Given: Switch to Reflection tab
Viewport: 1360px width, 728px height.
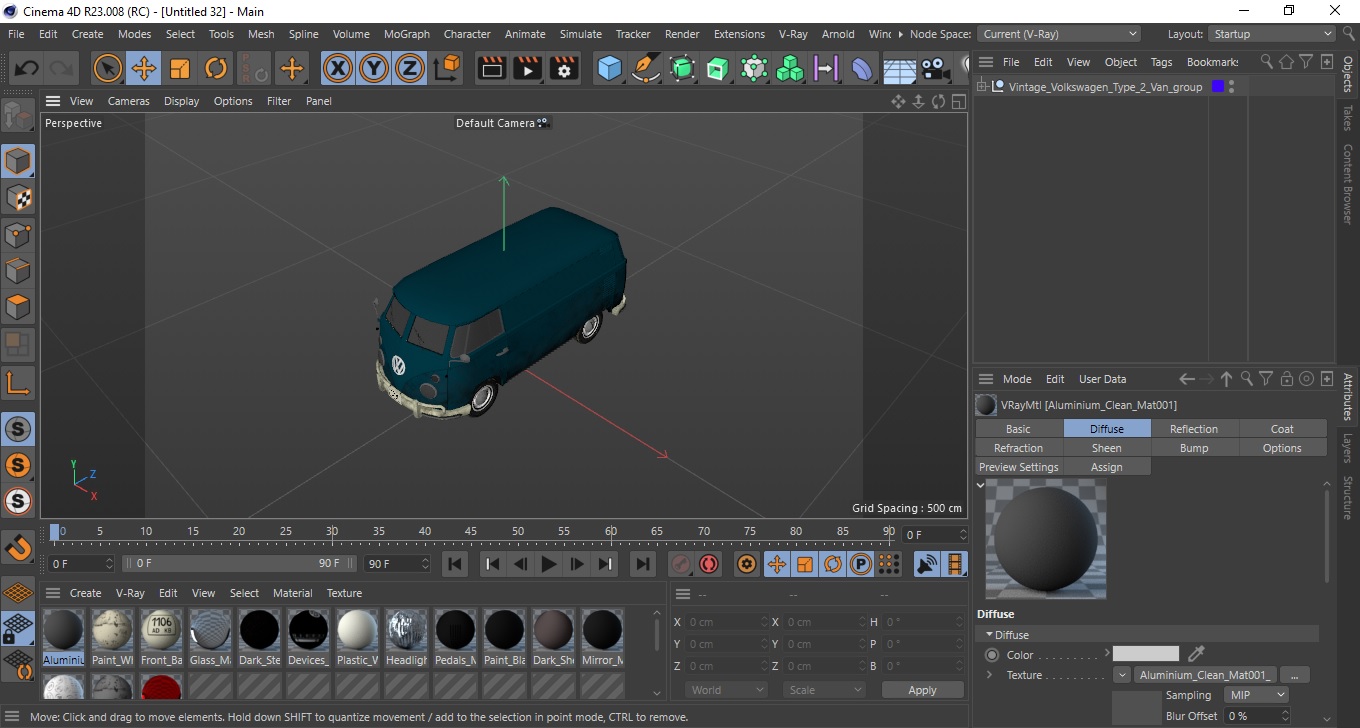Looking at the screenshot, I should pos(1194,429).
